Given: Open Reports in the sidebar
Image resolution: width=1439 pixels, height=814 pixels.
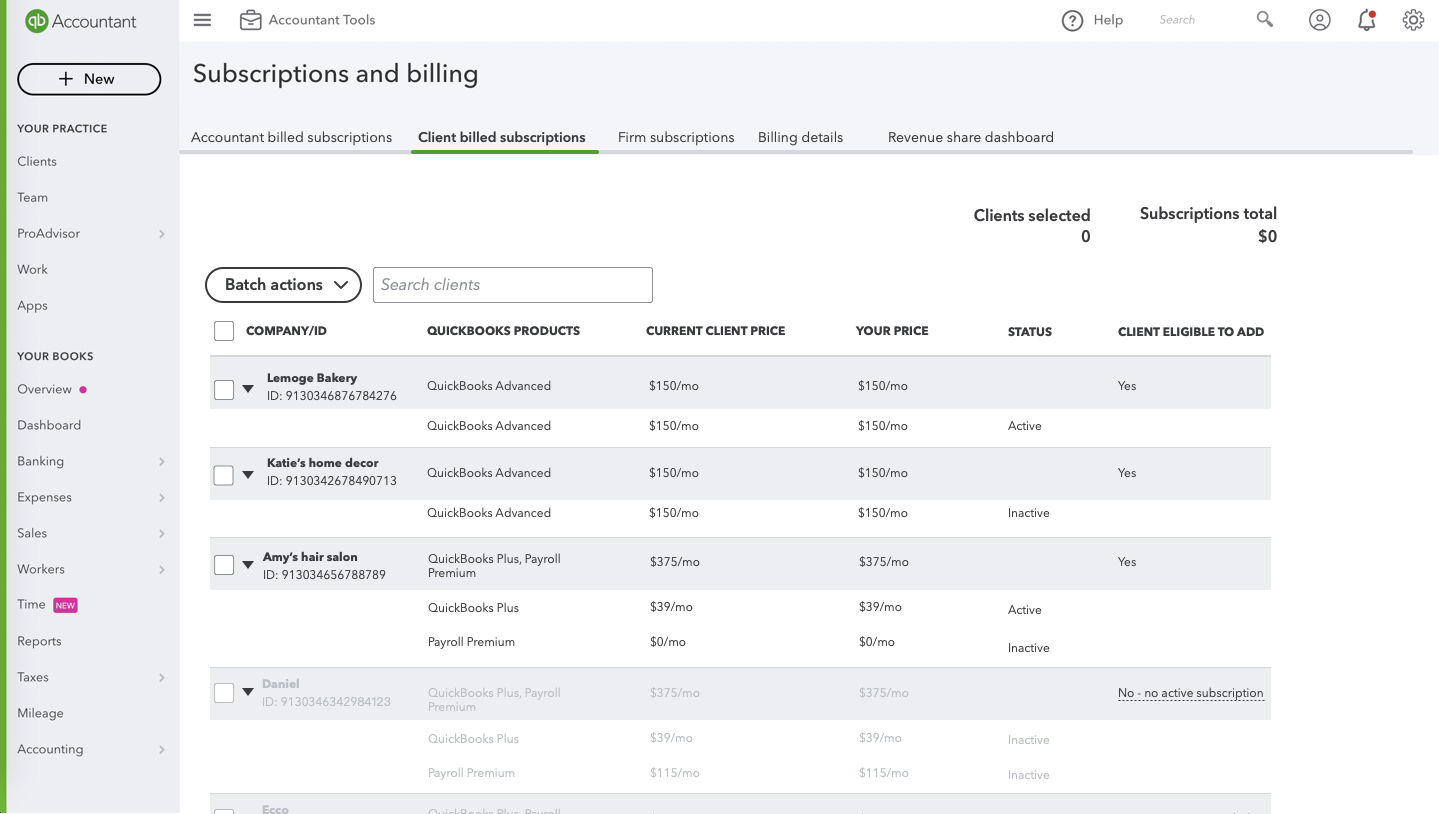Looking at the screenshot, I should pyautogui.click(x=39, y=641).
